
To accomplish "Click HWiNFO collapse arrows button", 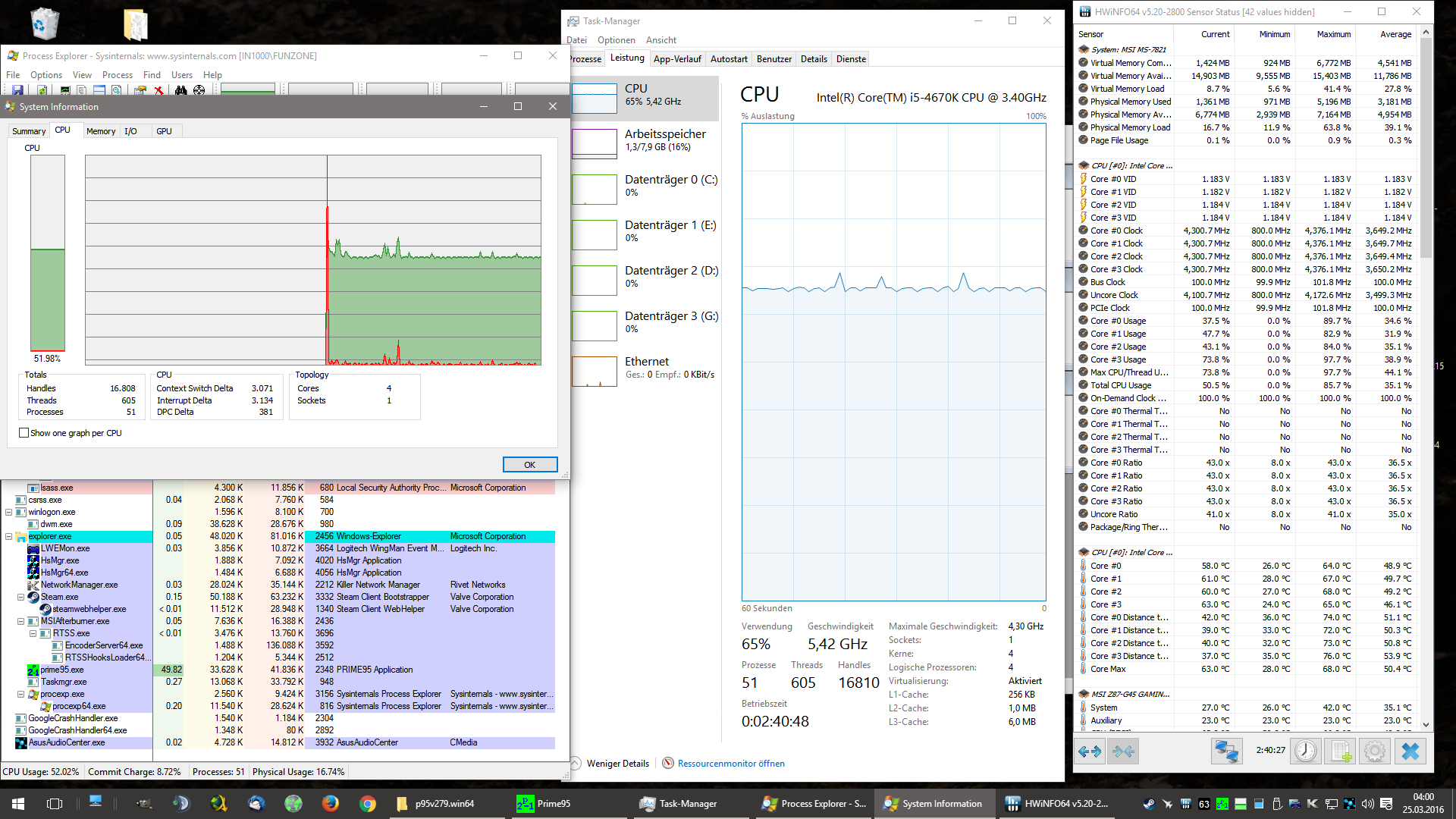I will [1123, 752].
